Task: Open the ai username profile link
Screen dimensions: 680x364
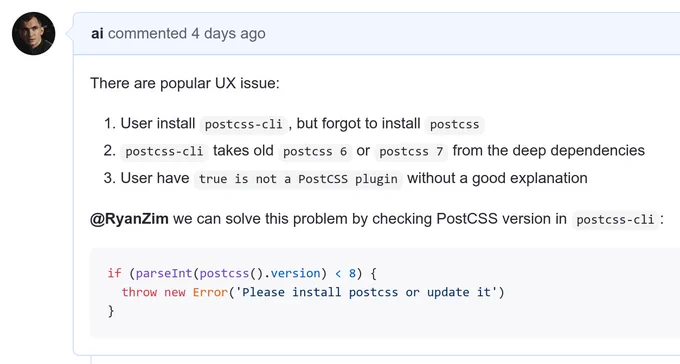Action: coord(97,33)
